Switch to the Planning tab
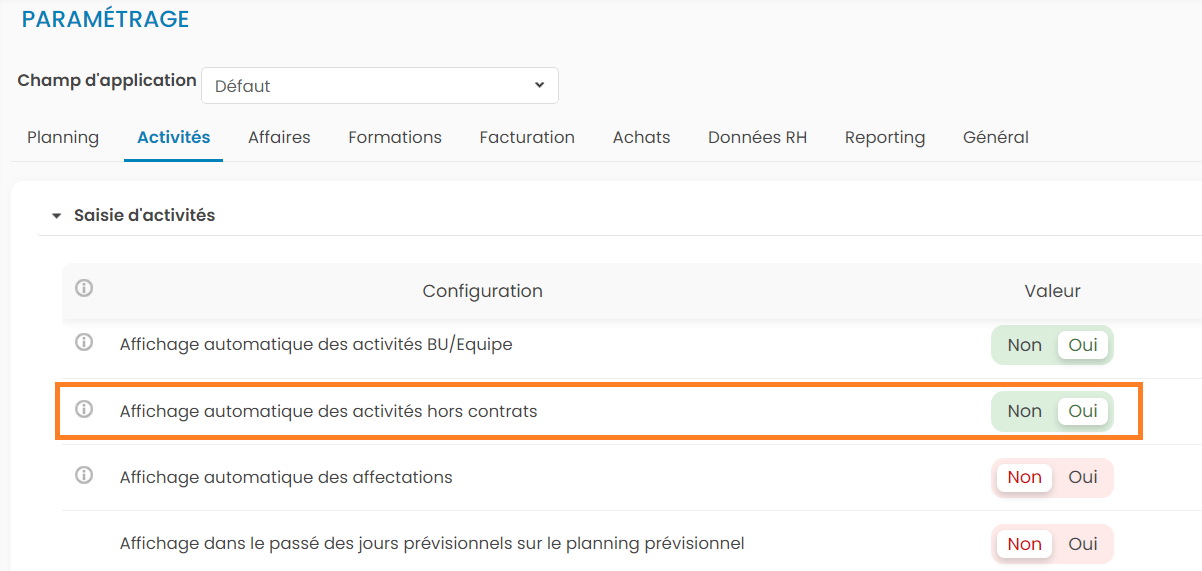 [63, 138]
